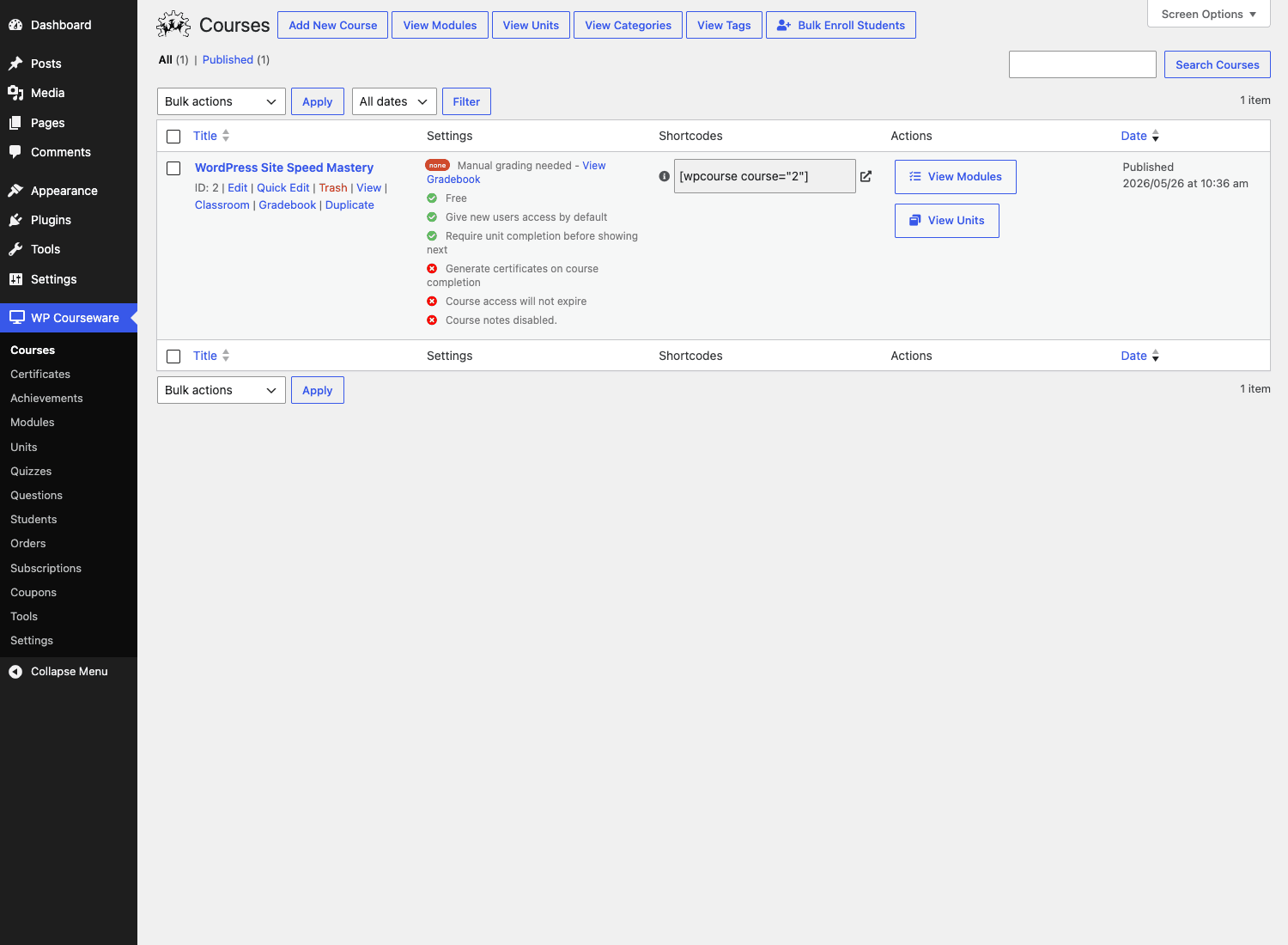Go to Quizzes submenu item

coord(31,472)
